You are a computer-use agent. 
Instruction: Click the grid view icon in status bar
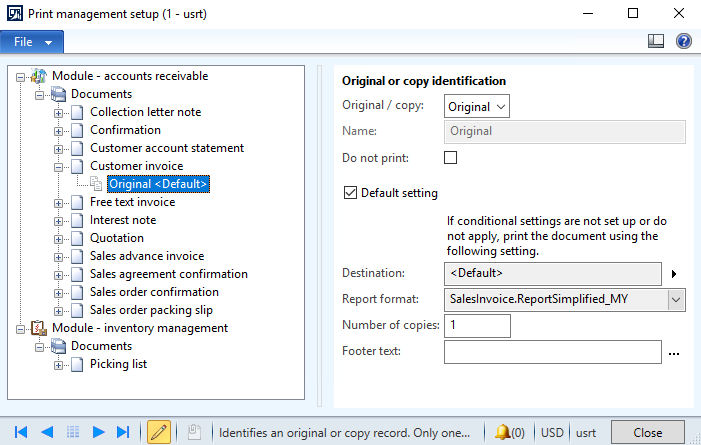(73, 432)
